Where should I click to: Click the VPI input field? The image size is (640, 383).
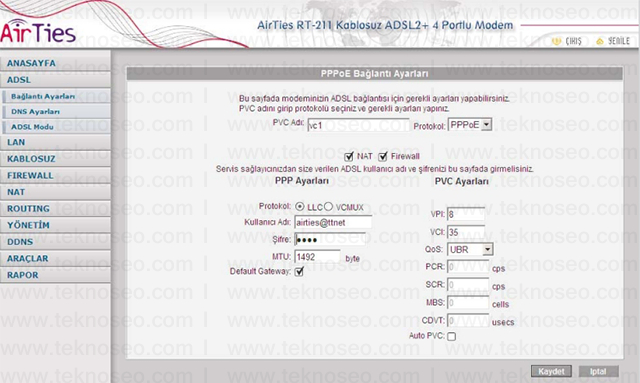pyautogui.click(x=466, y=214)
